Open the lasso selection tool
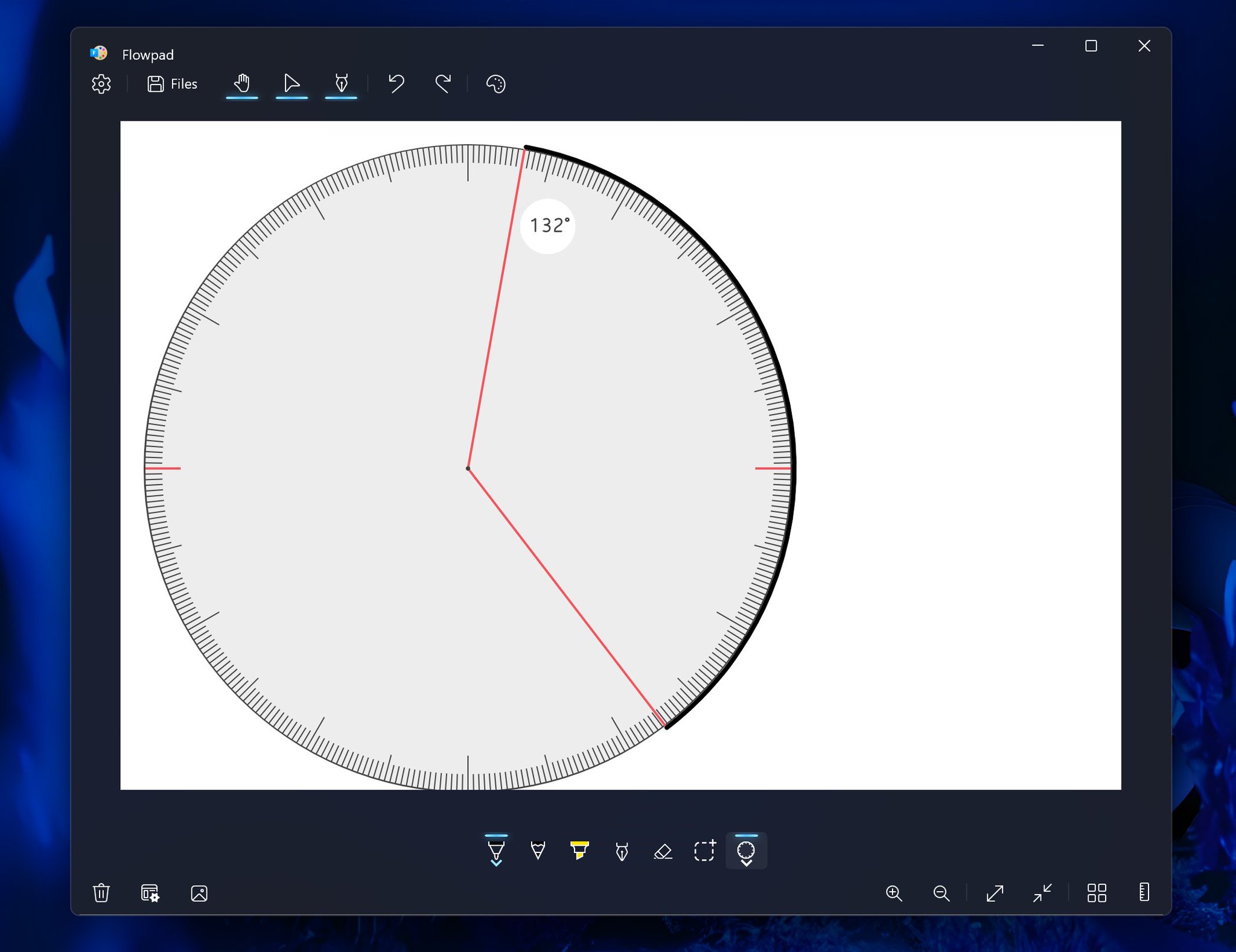 pos(704,851)
